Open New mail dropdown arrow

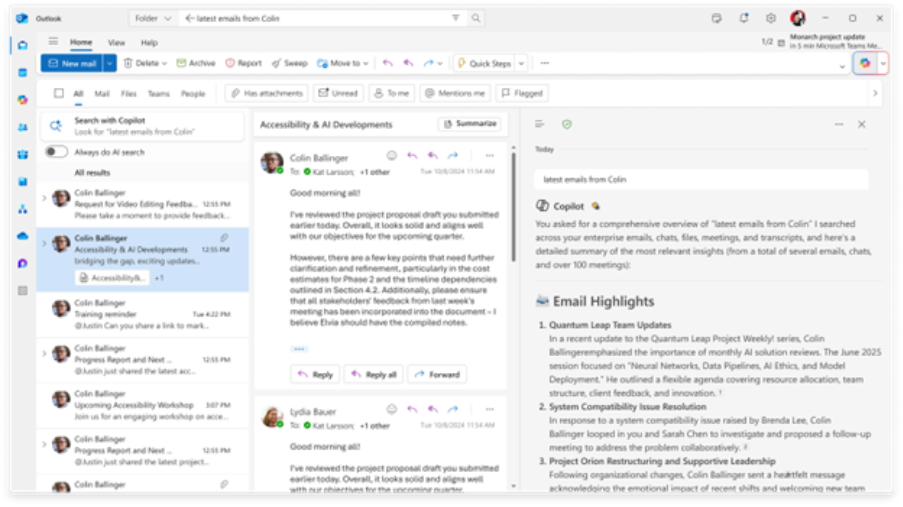(x=109, y=63)
